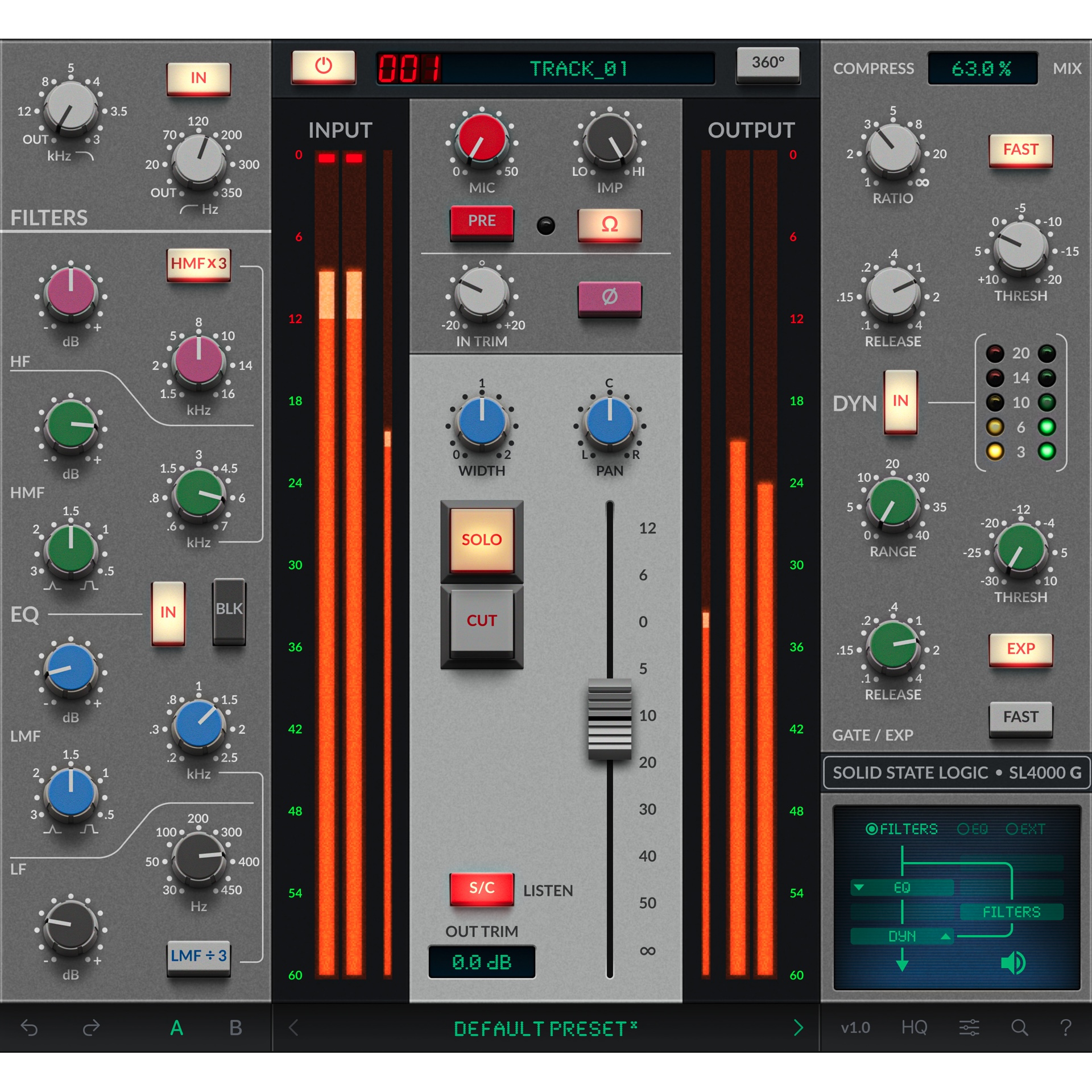Click the next preset arrow
This screenshot has height=1092, width=1092.
pos(799,1028)
